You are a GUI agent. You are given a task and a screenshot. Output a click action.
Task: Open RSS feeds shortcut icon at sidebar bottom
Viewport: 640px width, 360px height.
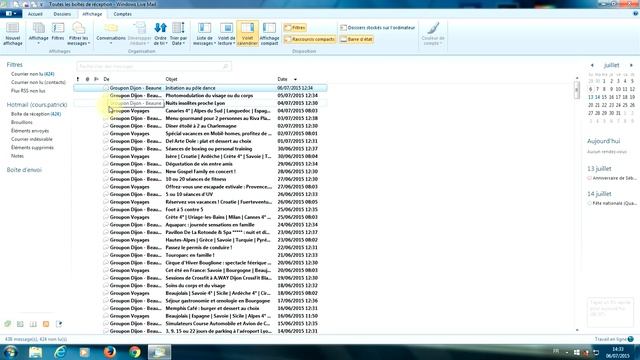click(x=46, y=324)
